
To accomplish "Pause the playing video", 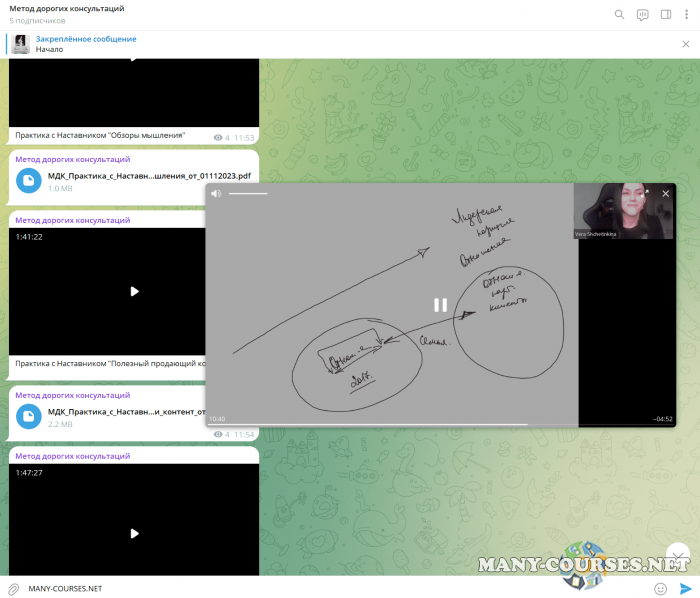I will (440, 305).
